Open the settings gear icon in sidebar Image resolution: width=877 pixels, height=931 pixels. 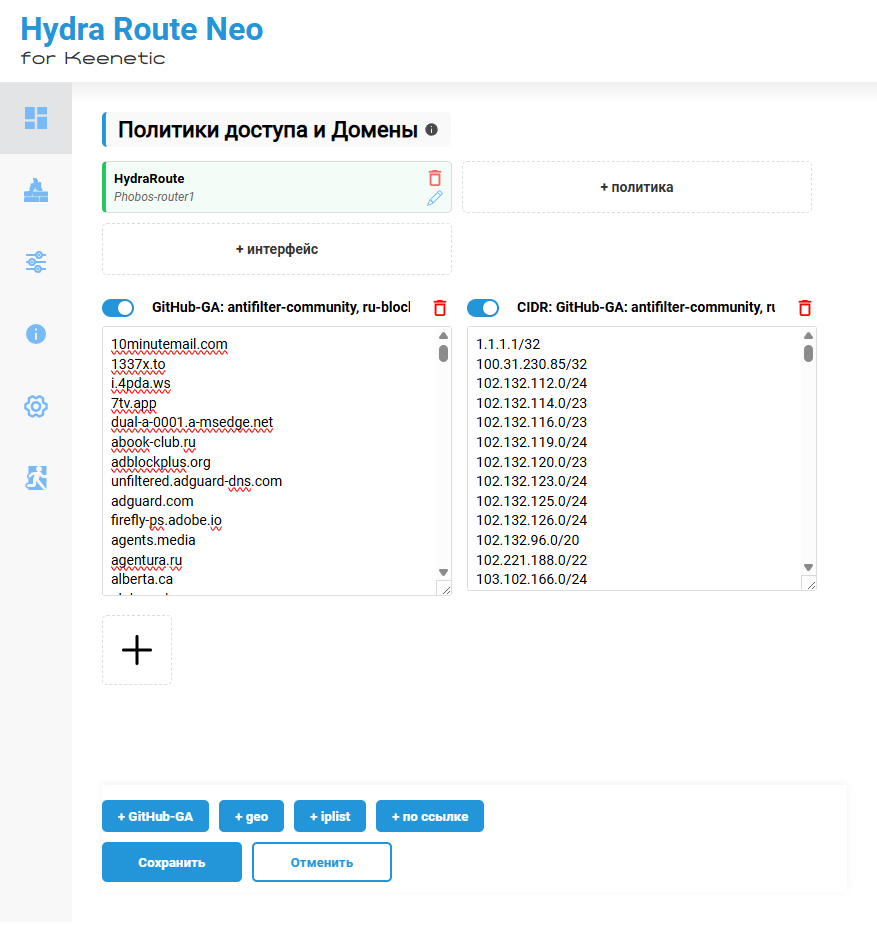[36, 406]
